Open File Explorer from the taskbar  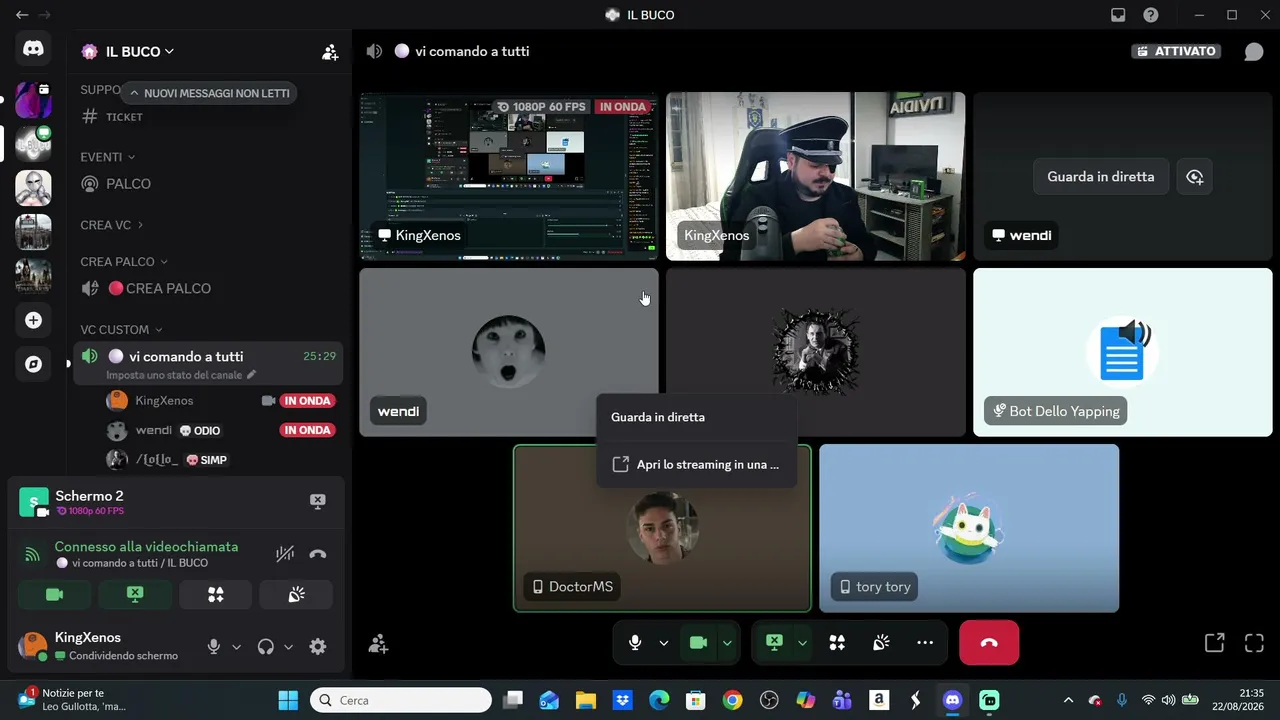tap(585, 700)
